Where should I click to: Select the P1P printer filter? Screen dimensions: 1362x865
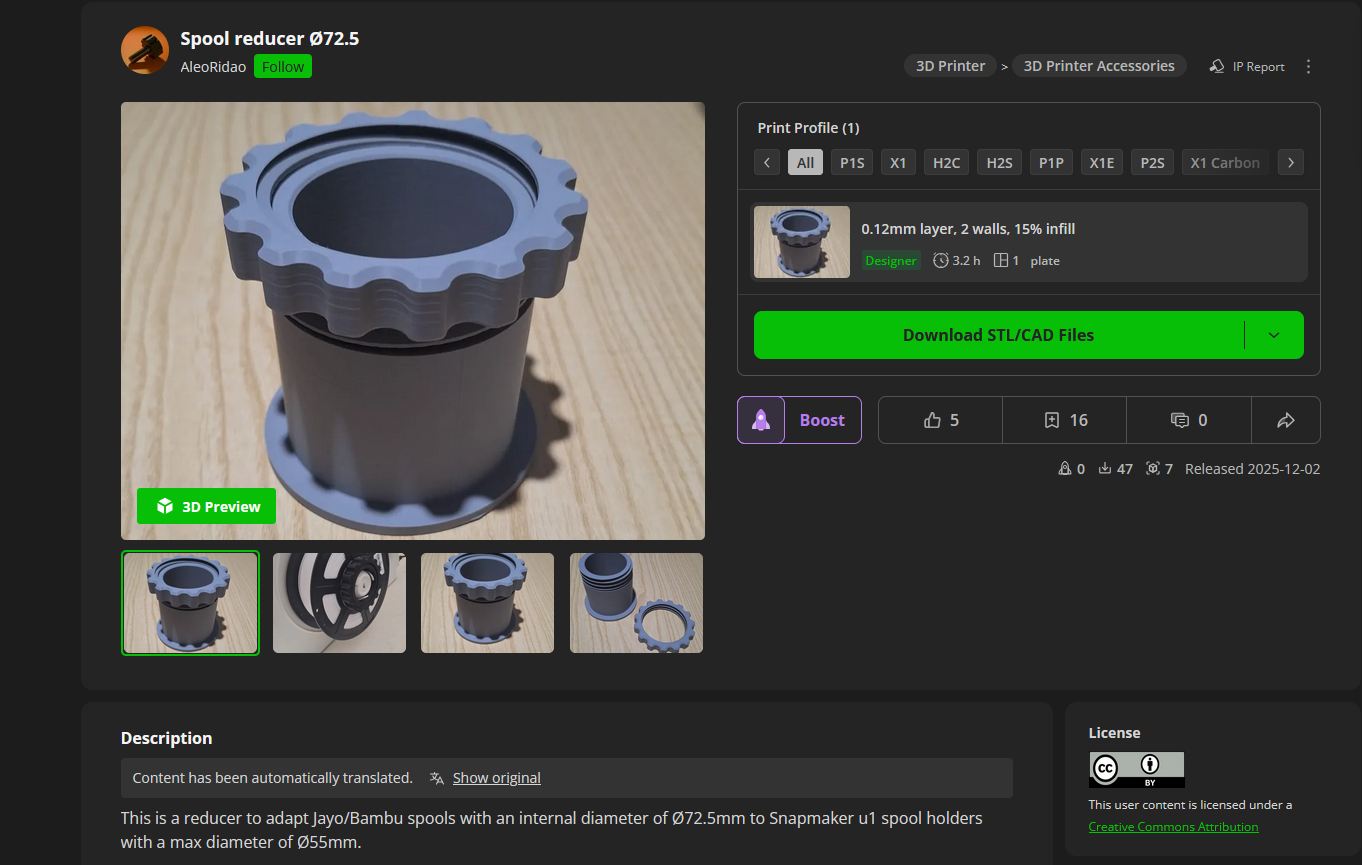(x=1051, y=163)
